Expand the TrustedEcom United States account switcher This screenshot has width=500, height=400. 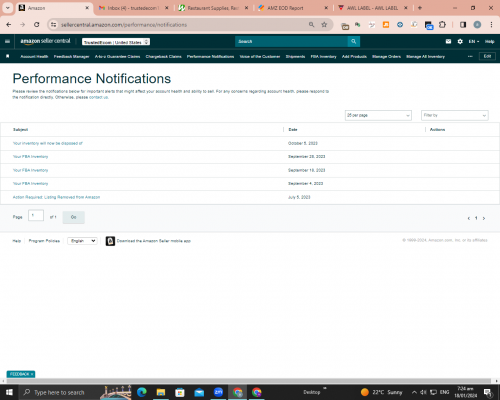116,42
